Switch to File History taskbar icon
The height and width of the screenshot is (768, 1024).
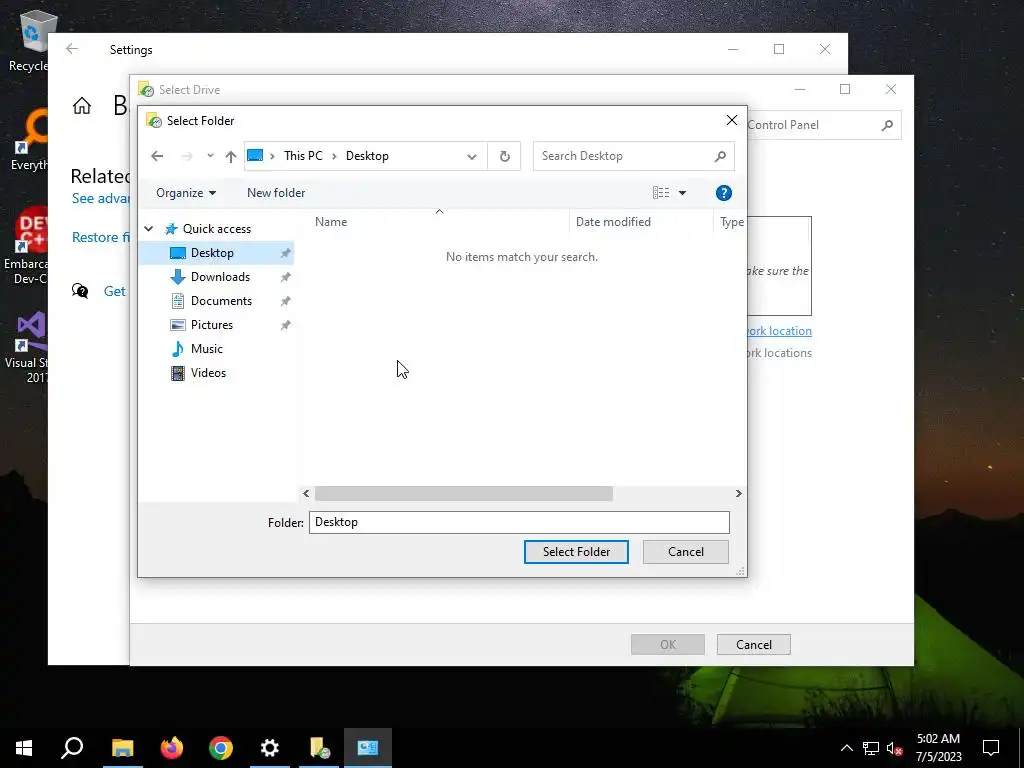(x=319, y=748)
